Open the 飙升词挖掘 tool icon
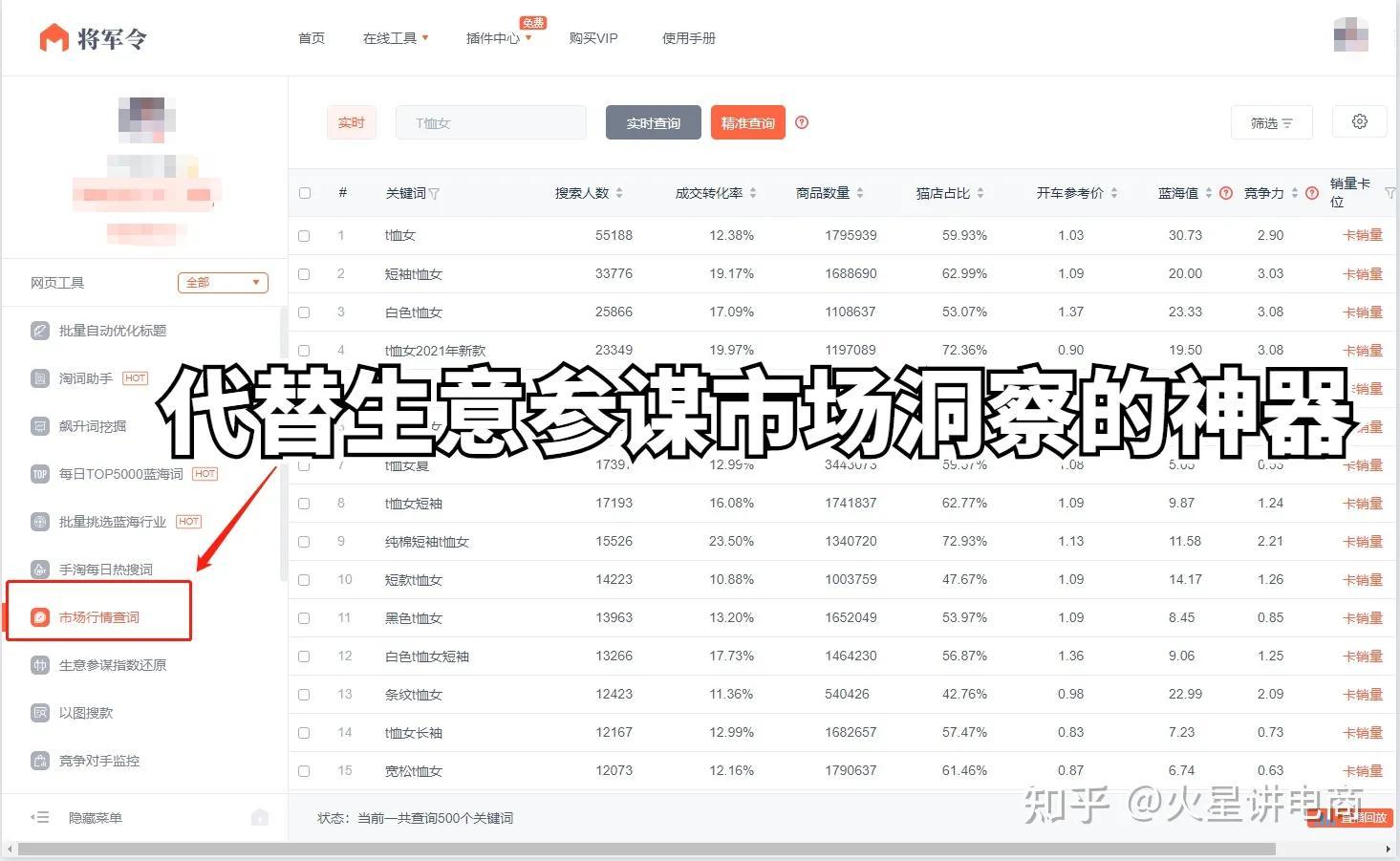 39,426
